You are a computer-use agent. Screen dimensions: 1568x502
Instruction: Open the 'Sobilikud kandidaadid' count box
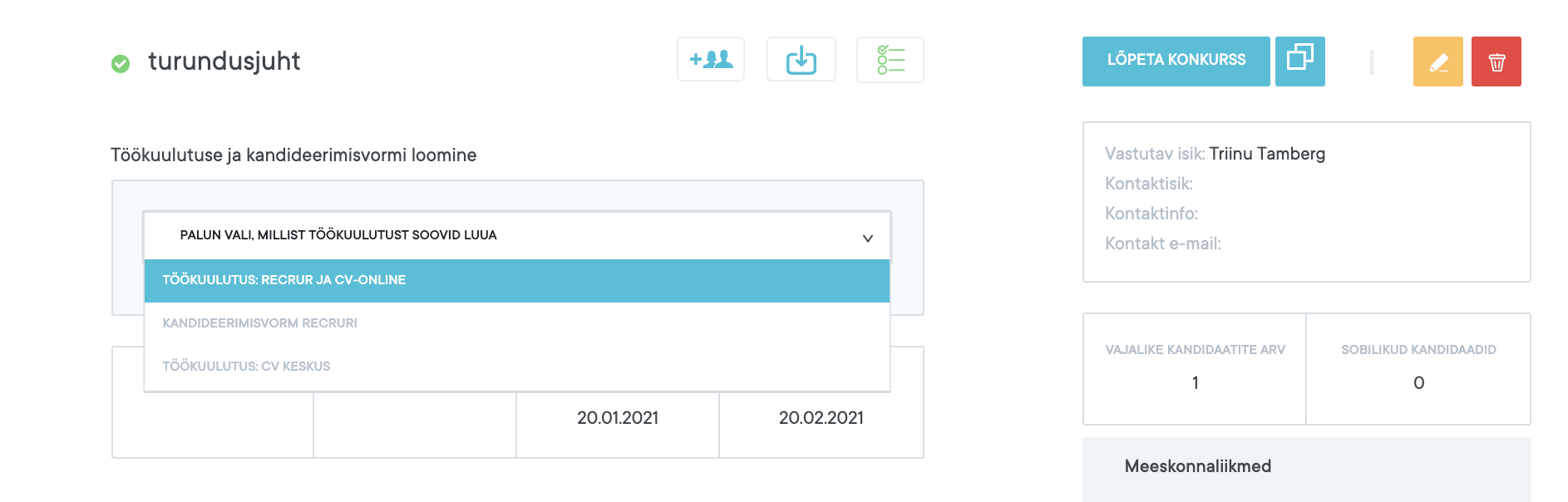point(1418,368)
